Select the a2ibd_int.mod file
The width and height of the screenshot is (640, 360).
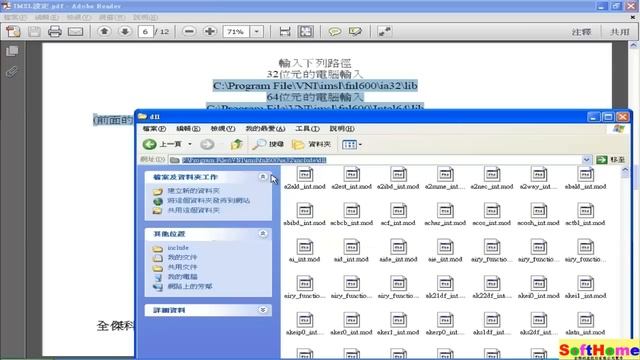tap(398, 179)
